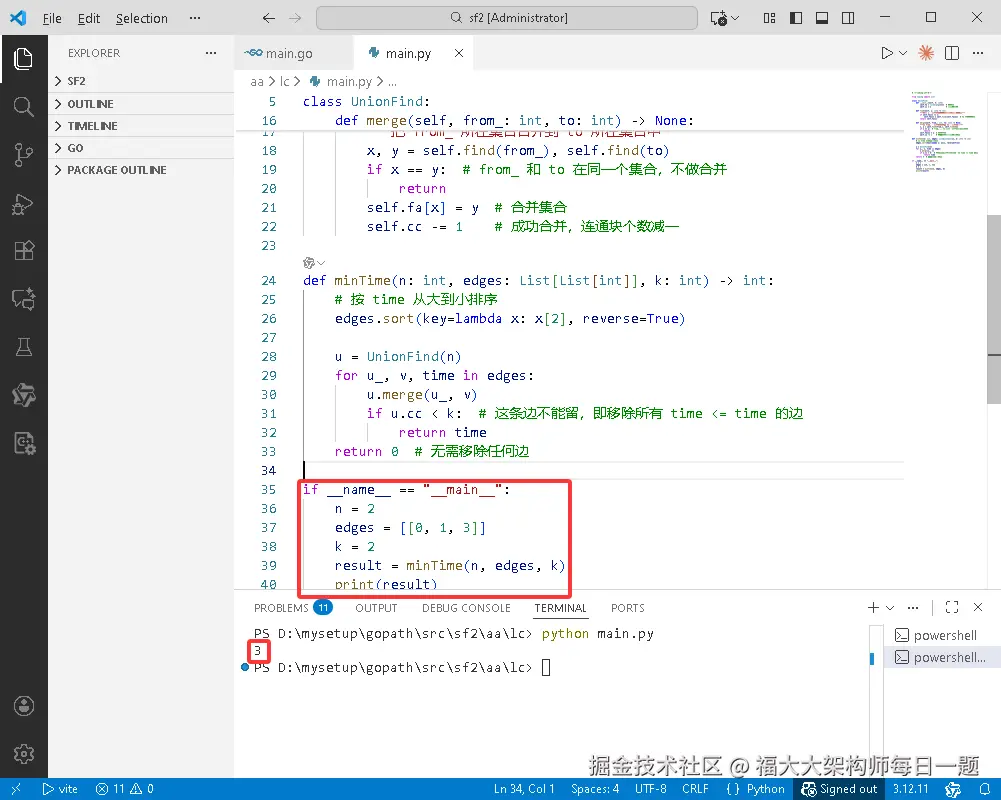Switch to the OUTPUT panel tab
Image resolution: width=1001 pixels, height=800 pixels.
pos(376,608)
